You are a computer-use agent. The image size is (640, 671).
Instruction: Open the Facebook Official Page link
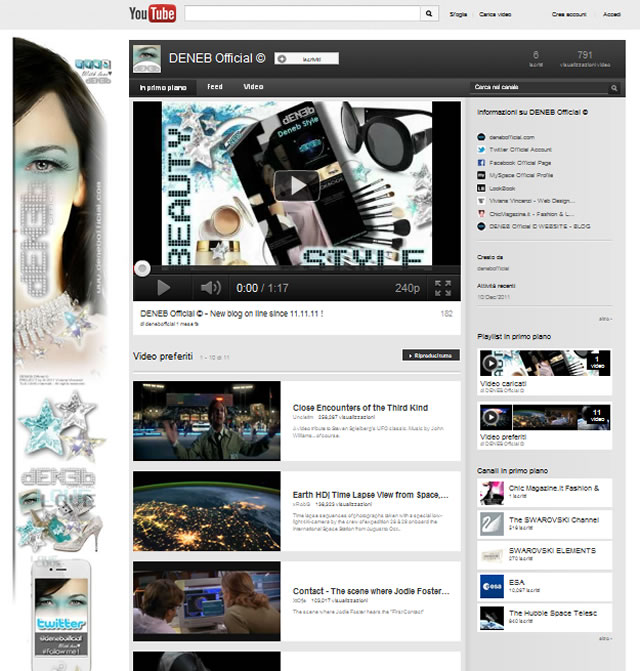tap(520, 163)
